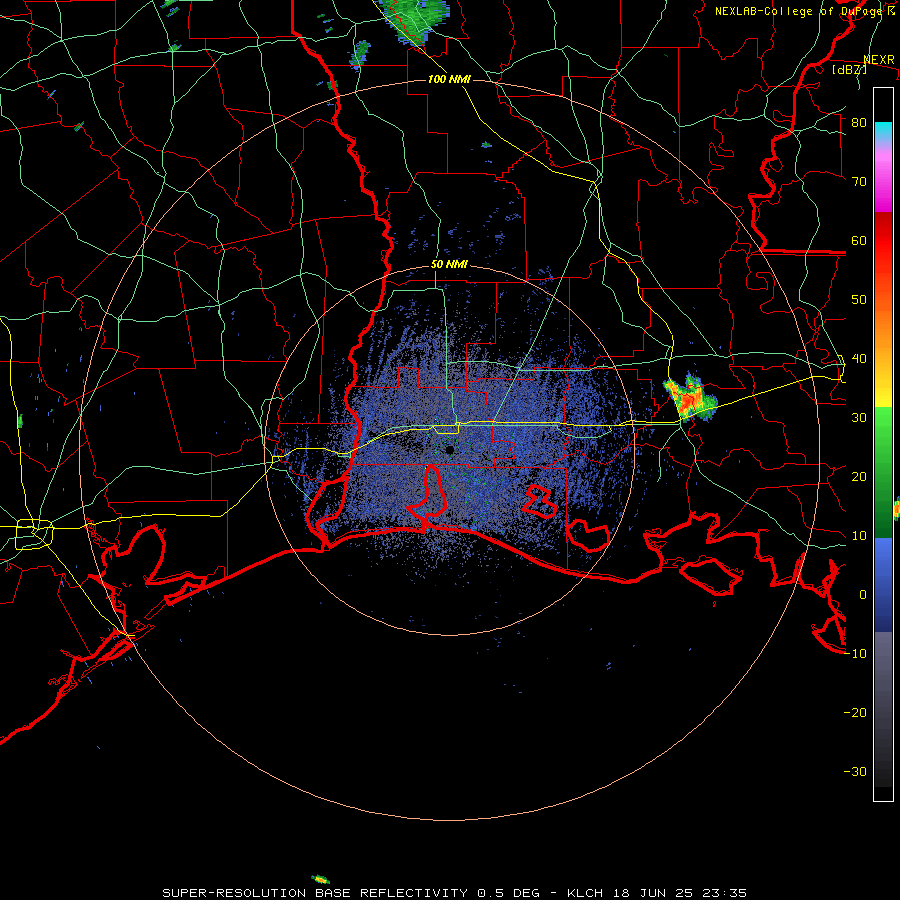Click the -30 value on the dBZ scale

(855, 771)
